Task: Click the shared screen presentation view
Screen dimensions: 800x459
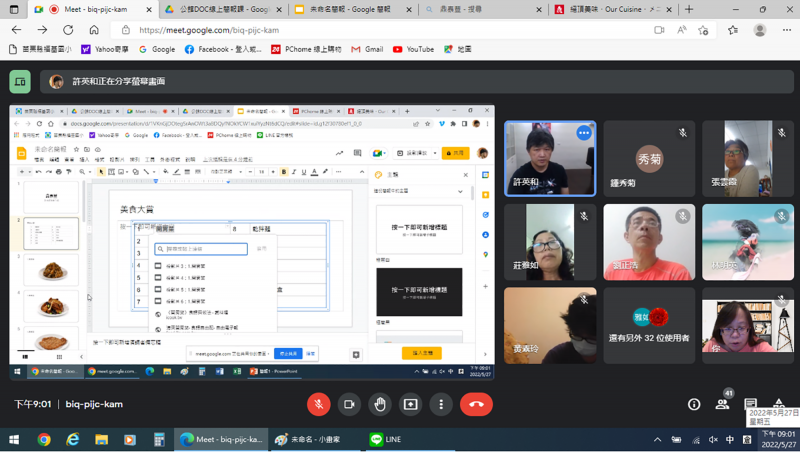Action: coord(252,242)
